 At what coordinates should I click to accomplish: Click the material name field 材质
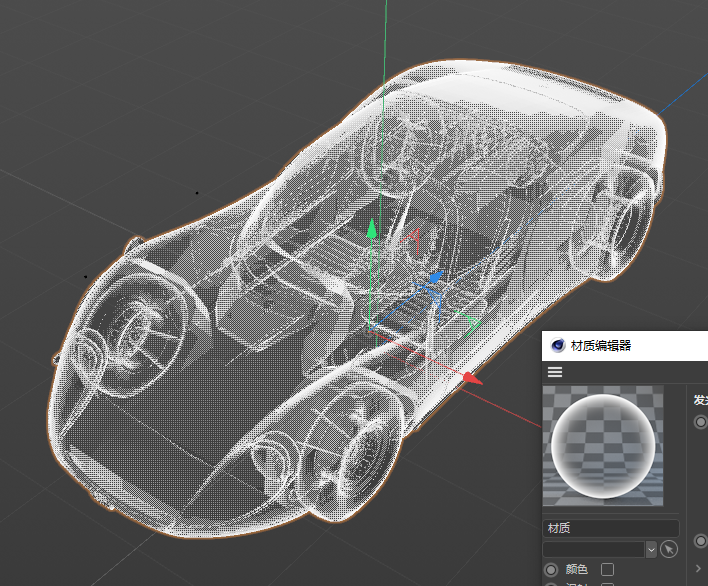(611, 528)
